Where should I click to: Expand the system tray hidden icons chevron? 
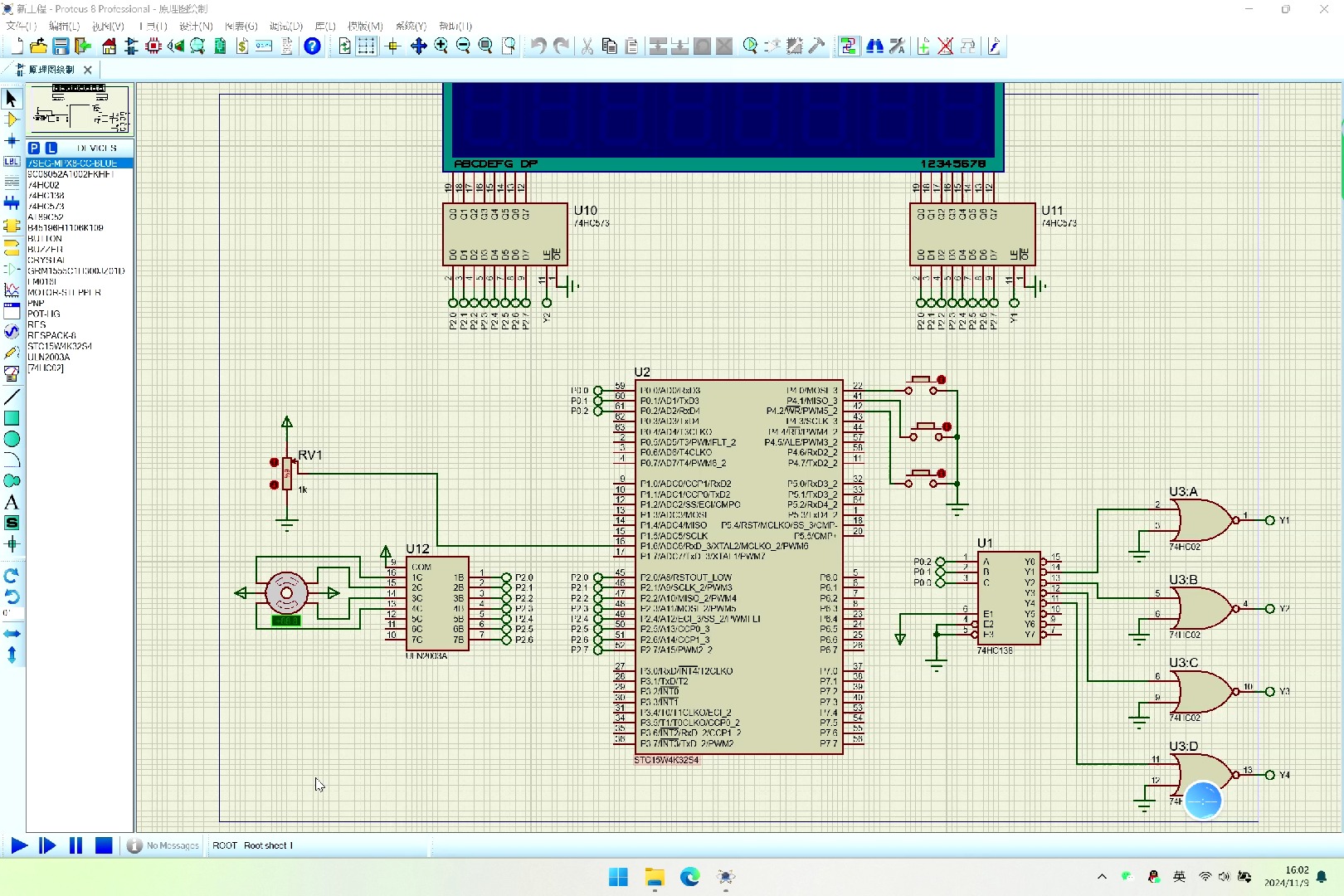[x=1102, y=877]
